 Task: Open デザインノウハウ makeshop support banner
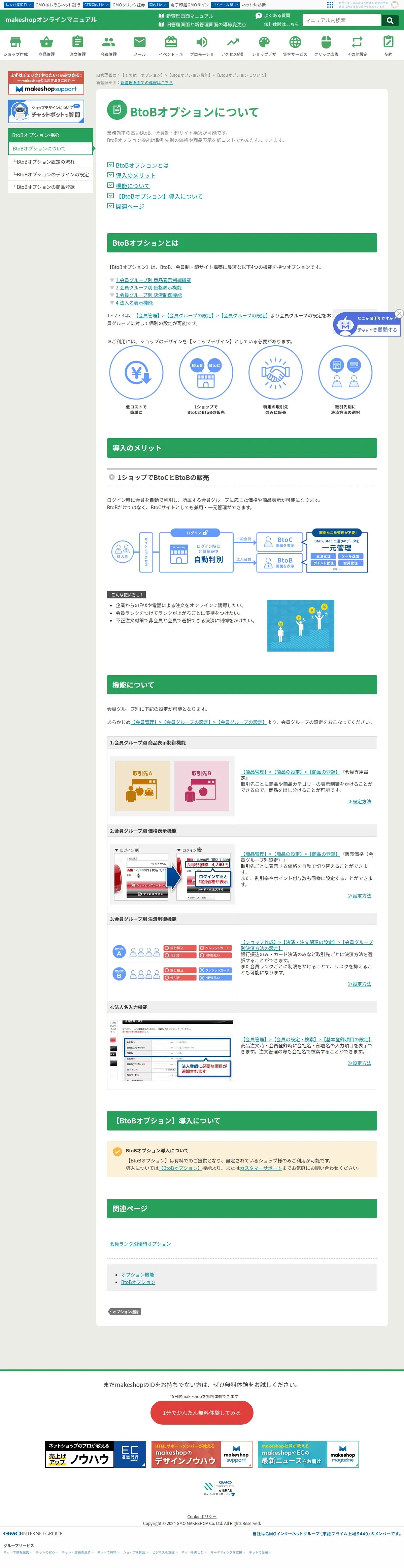tap(202, 1454)
